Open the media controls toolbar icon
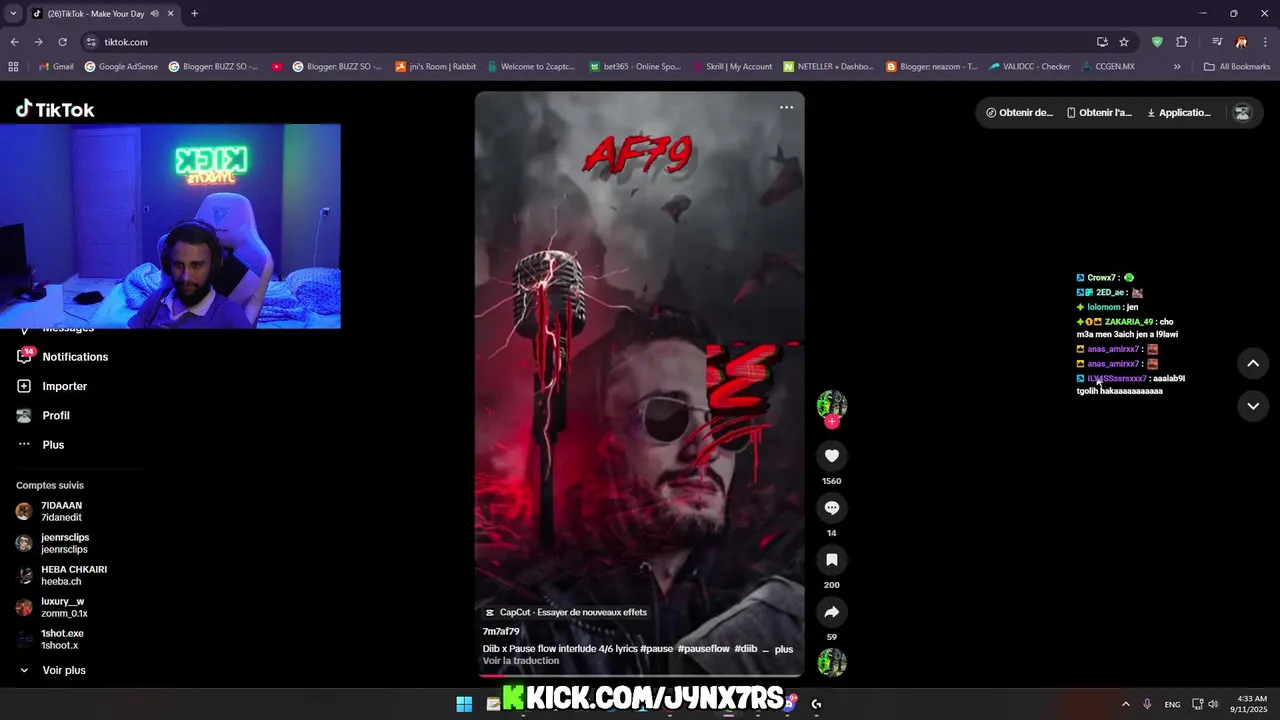Screen dimensions: 1280x720 1217,42
